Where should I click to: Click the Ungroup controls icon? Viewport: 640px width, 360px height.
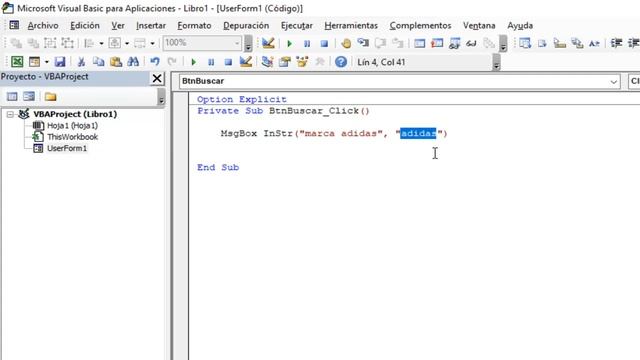(x=67, y=43)
